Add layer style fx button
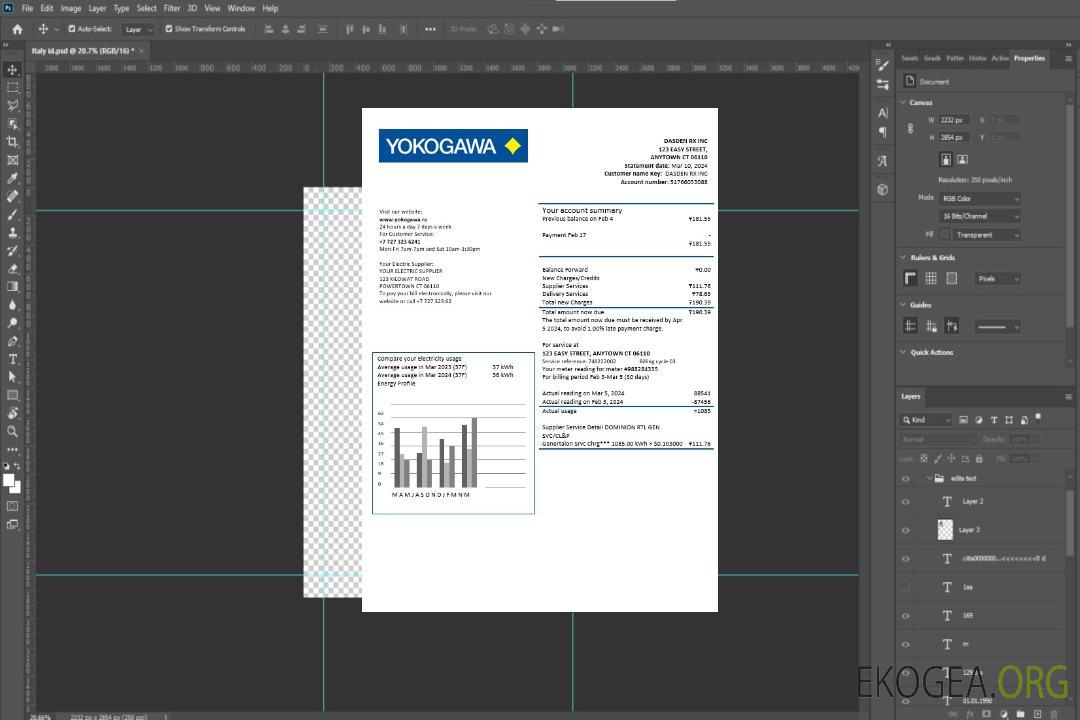Viewport: 1080px width, 720px height. tap(970, 714)
